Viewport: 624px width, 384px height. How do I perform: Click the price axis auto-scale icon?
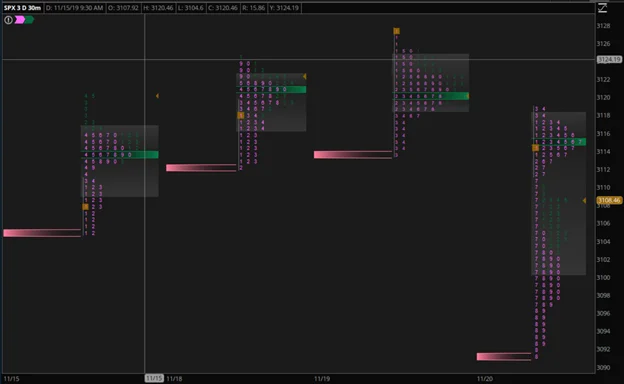pyautogui.click(x=603, y=8)
